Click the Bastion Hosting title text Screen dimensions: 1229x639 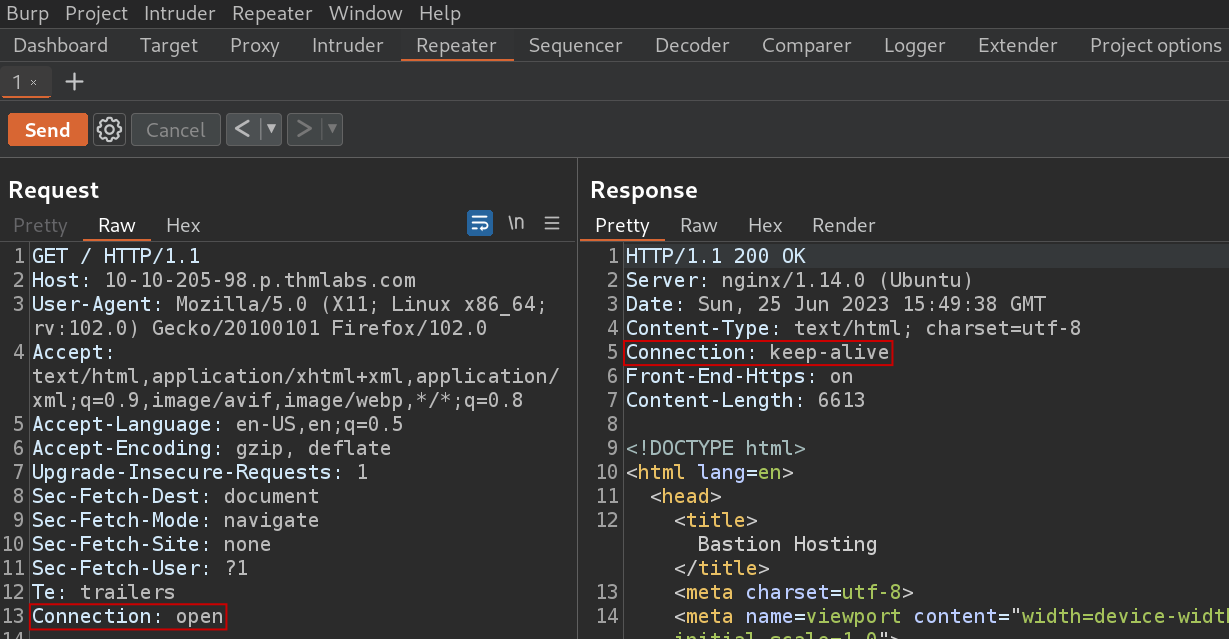[x=787, y=544]
